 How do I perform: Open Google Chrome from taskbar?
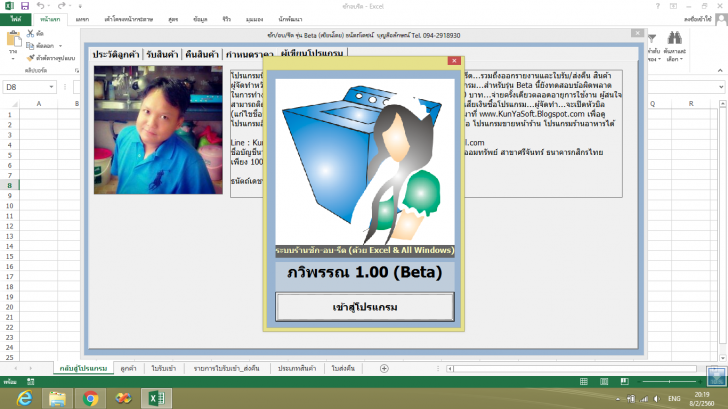(x=91, y=398)
